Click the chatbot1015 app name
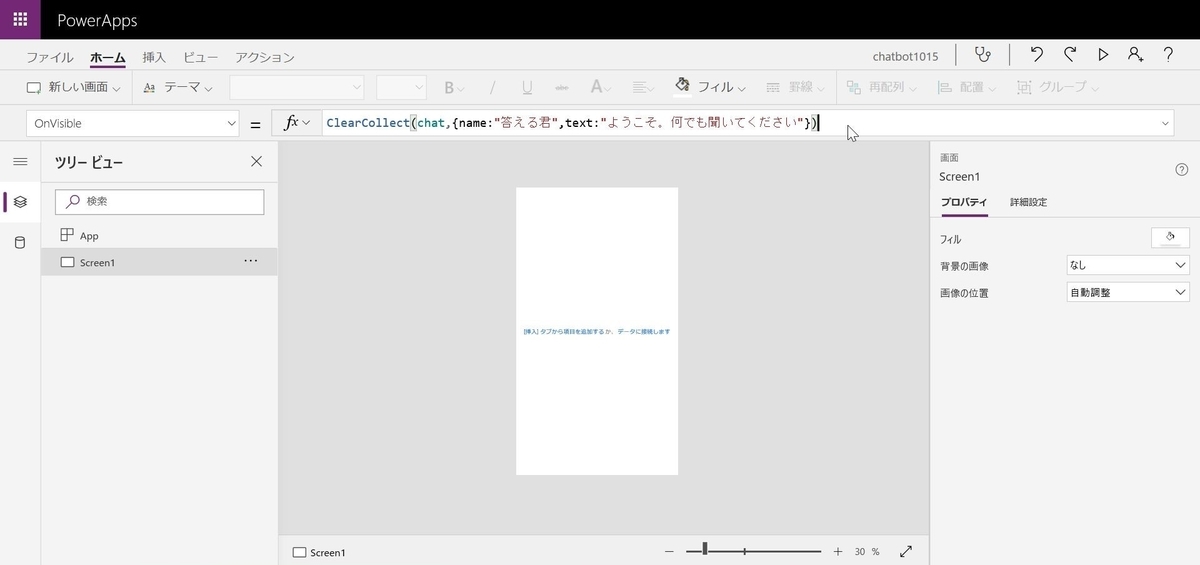This screenshot has height=565, width=1200. (905, 56)
